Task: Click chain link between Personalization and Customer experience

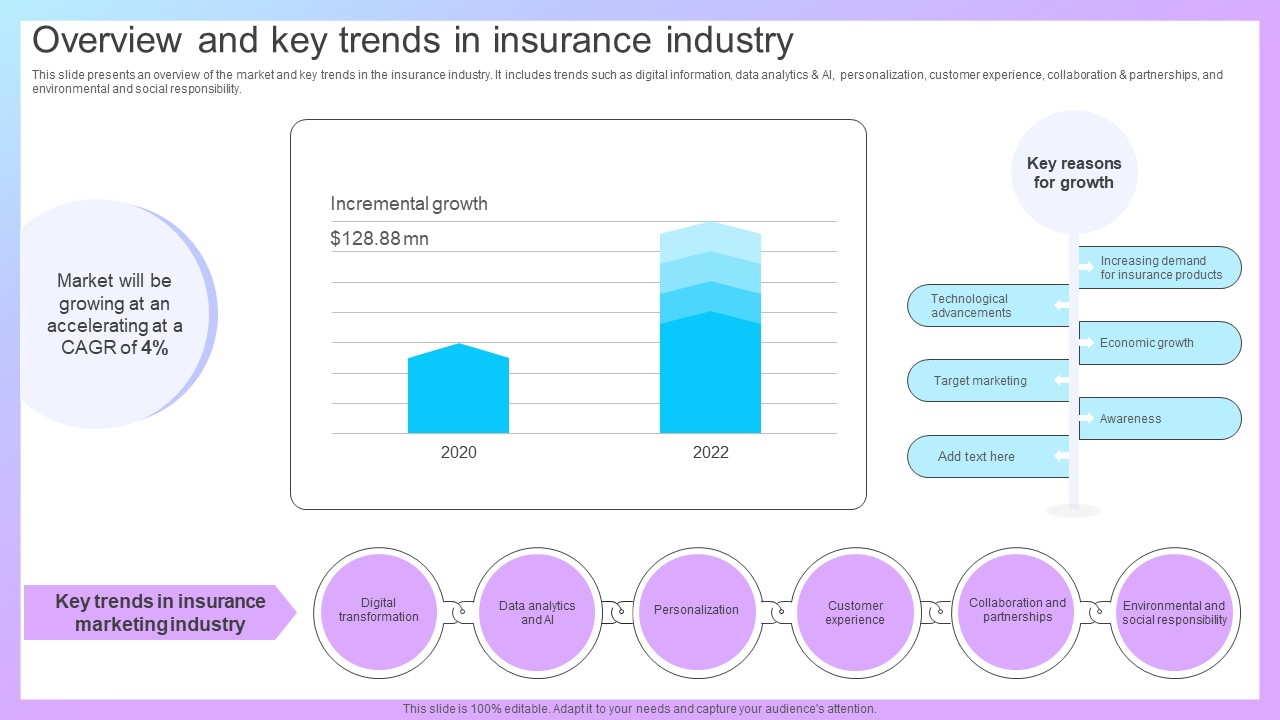Action: click(776, 612)
